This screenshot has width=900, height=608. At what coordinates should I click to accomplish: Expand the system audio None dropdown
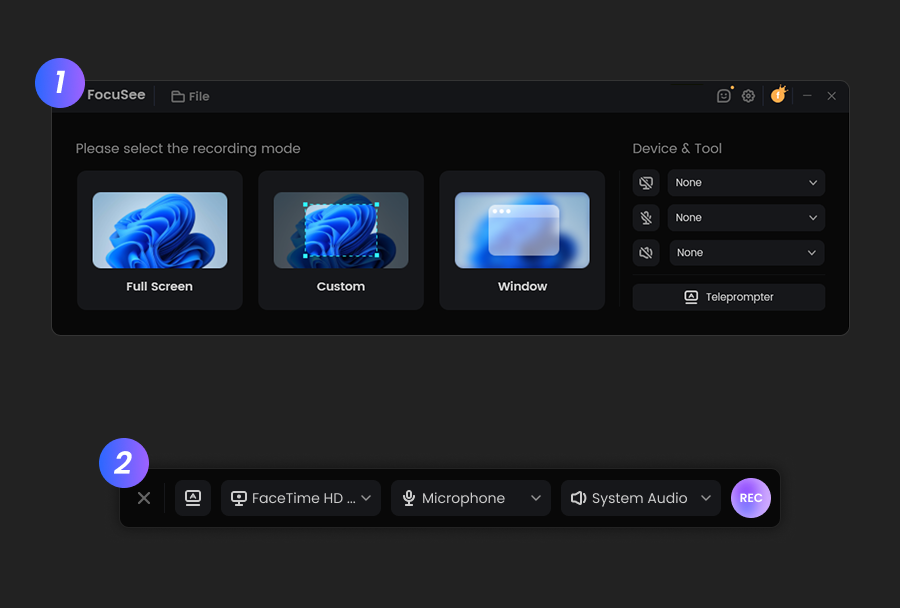(746, 253)
